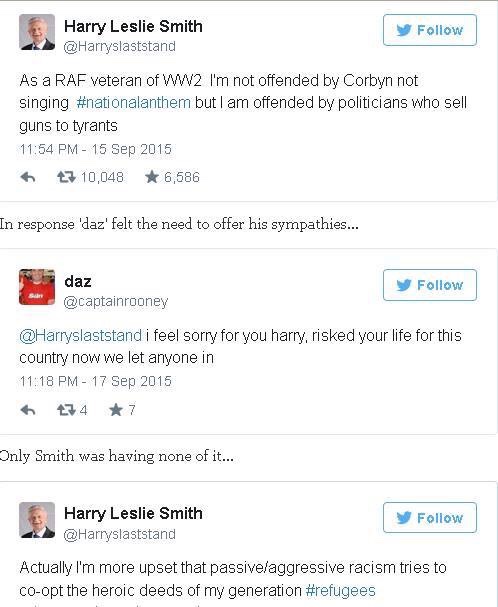This screenshot has width=498, height=607.
Task: Reply to Harry's RAF veteran tweet
Action: [28, 177]
